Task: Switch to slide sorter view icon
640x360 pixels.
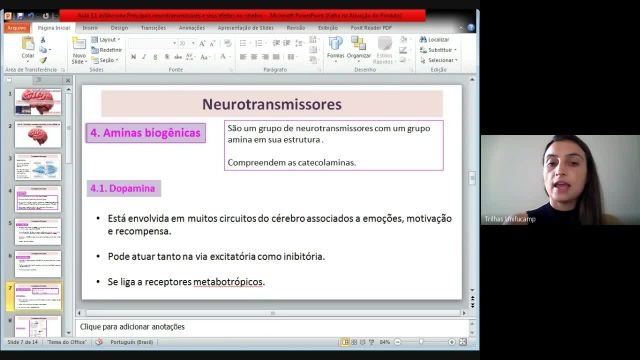Action: [x=354, y=342]
